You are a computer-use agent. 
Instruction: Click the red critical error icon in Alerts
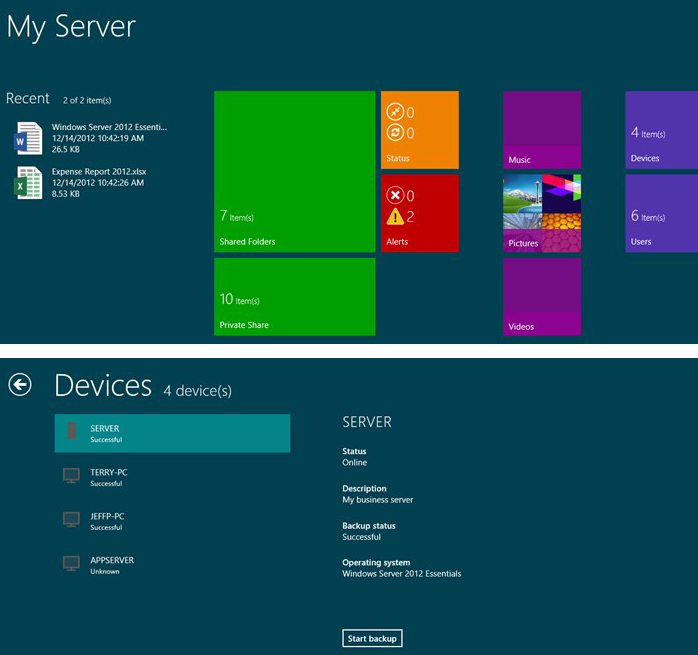[x=394, y=196]
